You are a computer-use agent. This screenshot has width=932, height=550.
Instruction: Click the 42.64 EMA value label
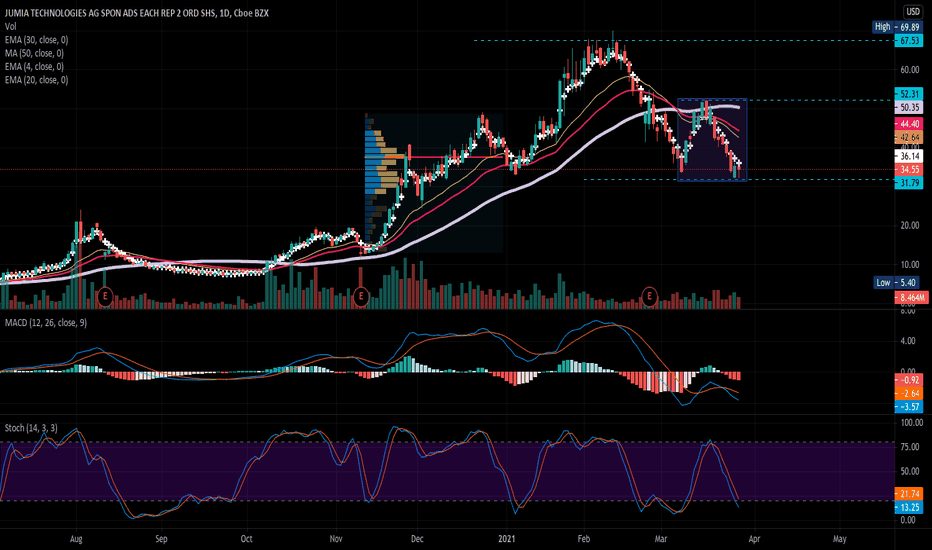click(909, 137)
